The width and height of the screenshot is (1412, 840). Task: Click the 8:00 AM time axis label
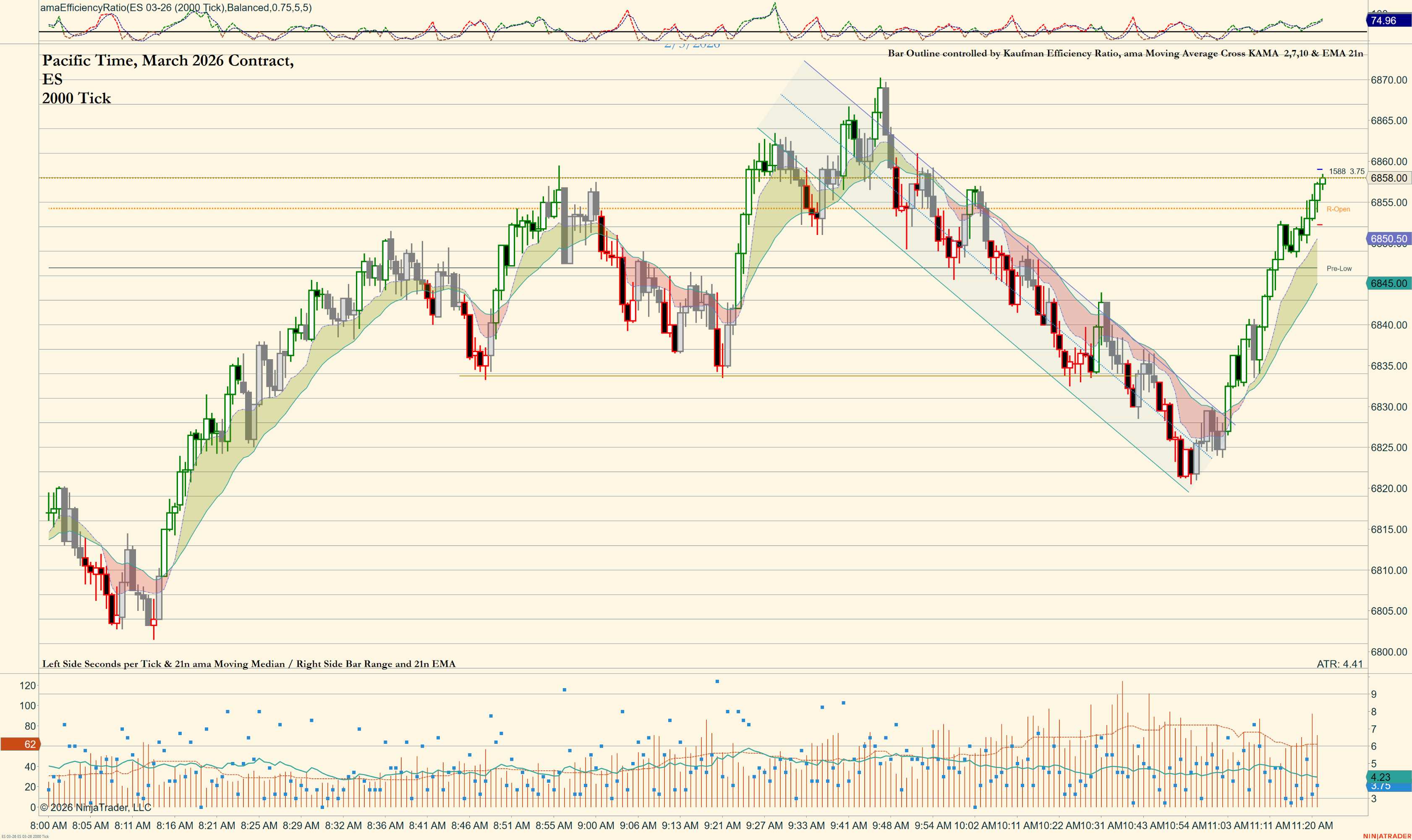(48, 825)
